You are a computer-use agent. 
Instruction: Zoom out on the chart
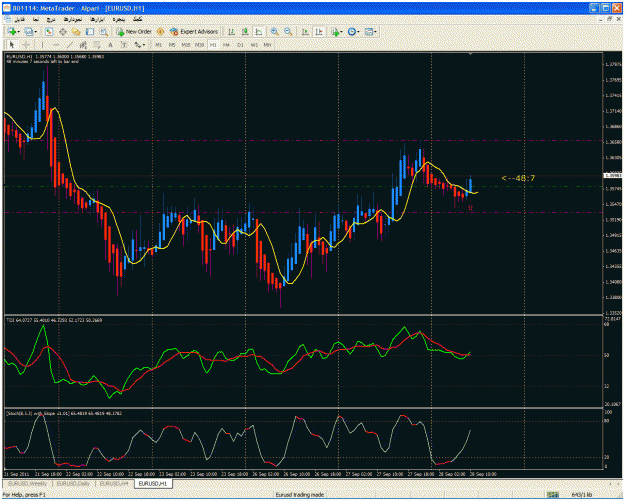point(288,31)
